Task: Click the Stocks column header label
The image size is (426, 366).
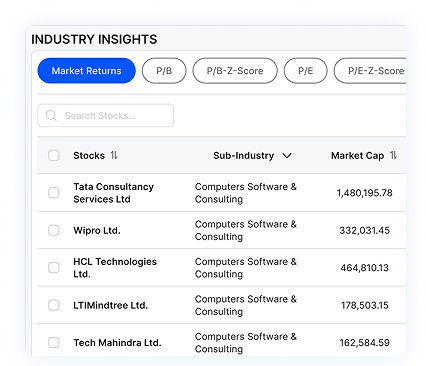Action: click(x=89, y=156)
